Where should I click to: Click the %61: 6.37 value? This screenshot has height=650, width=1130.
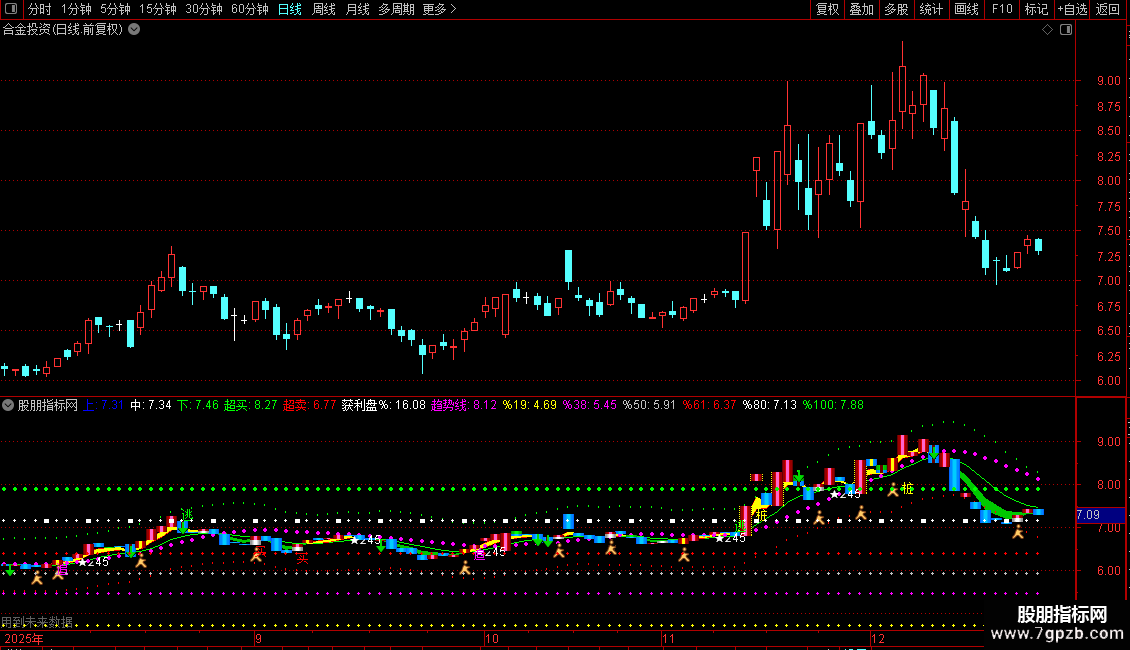click(x=709, y=405)
